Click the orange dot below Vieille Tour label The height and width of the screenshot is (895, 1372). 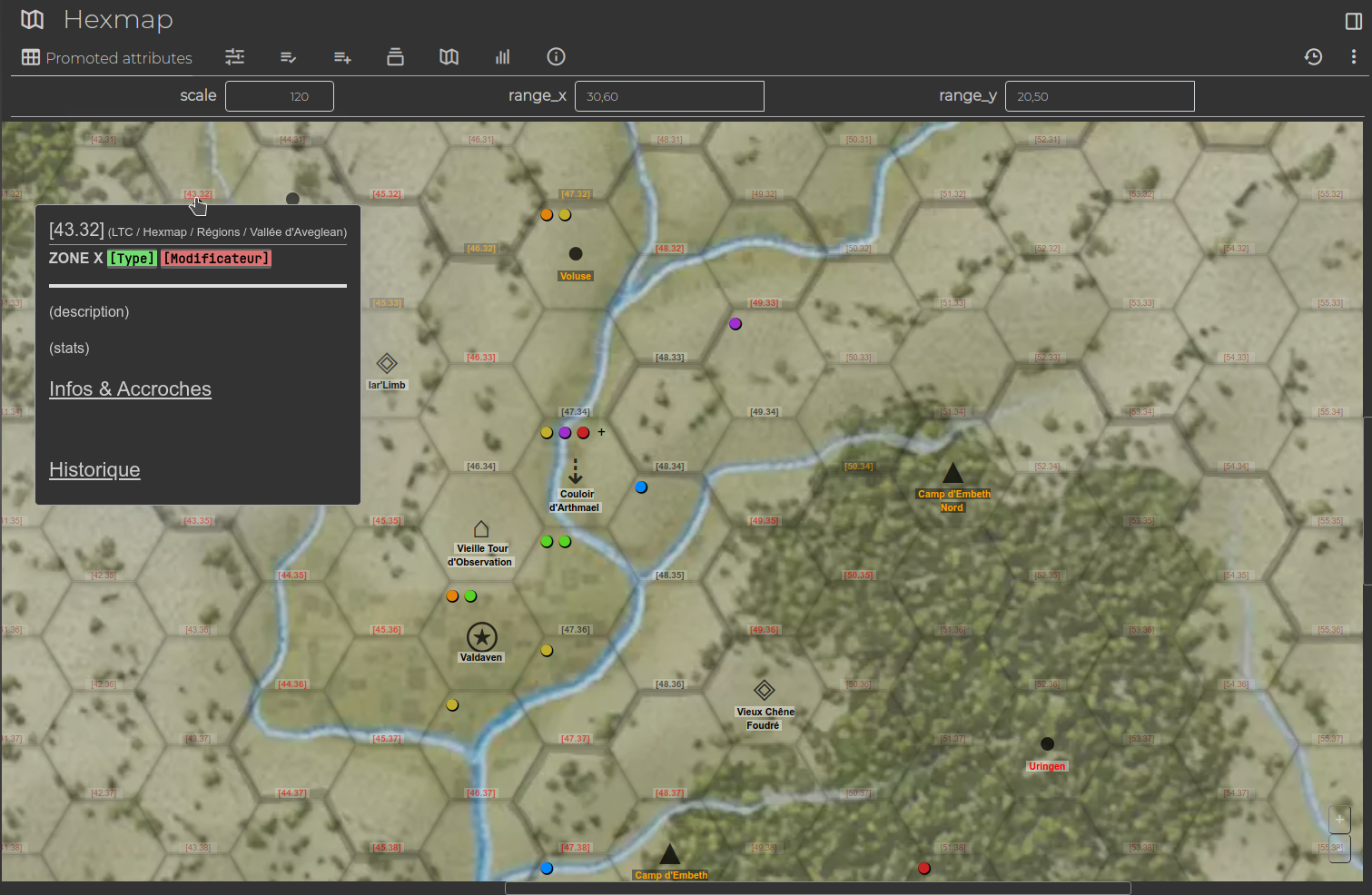(452, 596)
